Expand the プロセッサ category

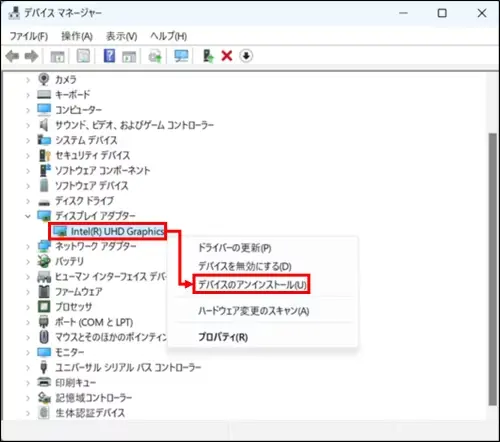(x=28, y=307)
